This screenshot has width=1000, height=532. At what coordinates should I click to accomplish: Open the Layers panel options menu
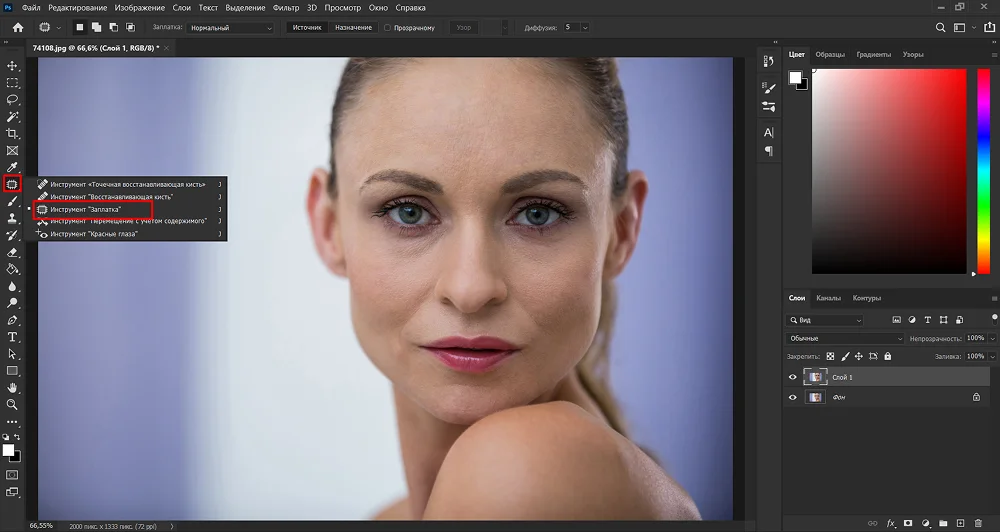[x=994, y=299]
